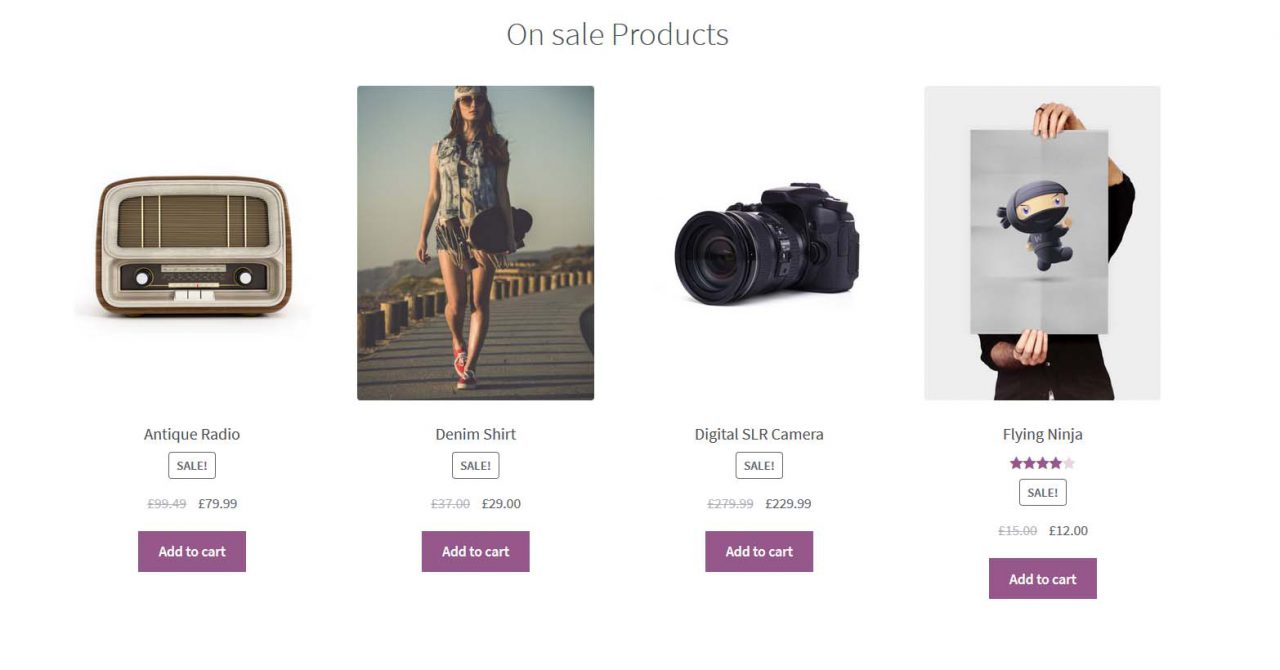Open the Antique Radio product image
This screenshot has width=1280, height=670.
[192, 246]
